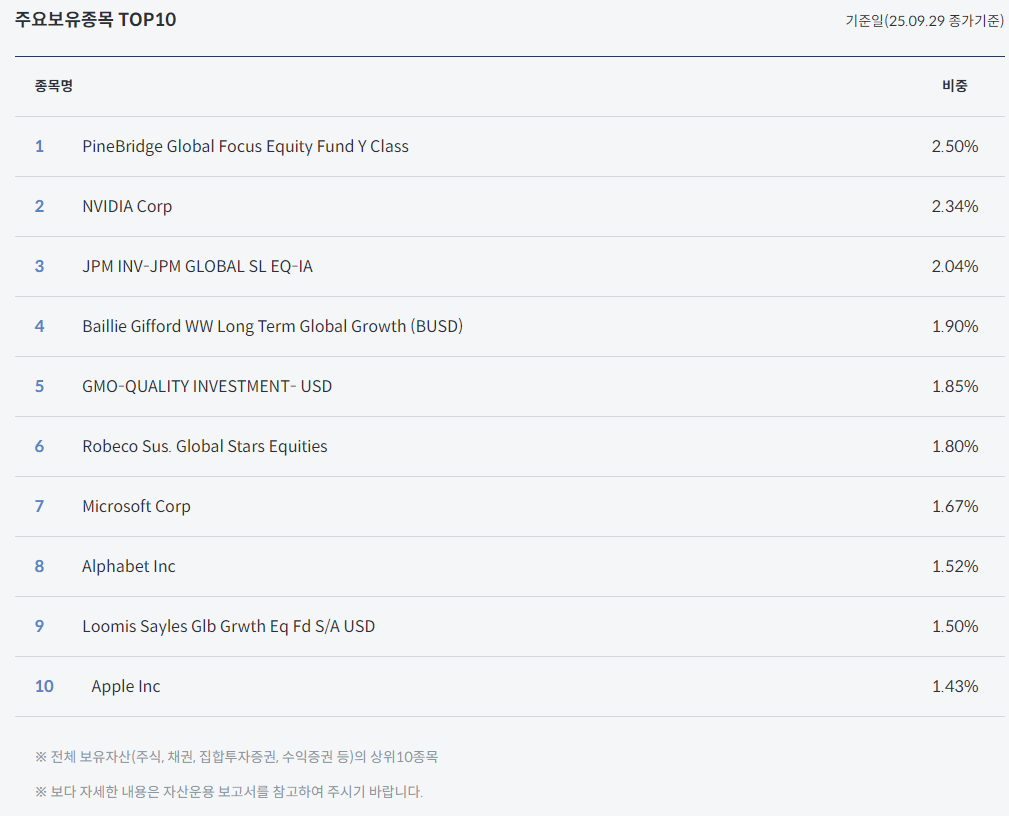Click rank number 8

pos(39,566)
